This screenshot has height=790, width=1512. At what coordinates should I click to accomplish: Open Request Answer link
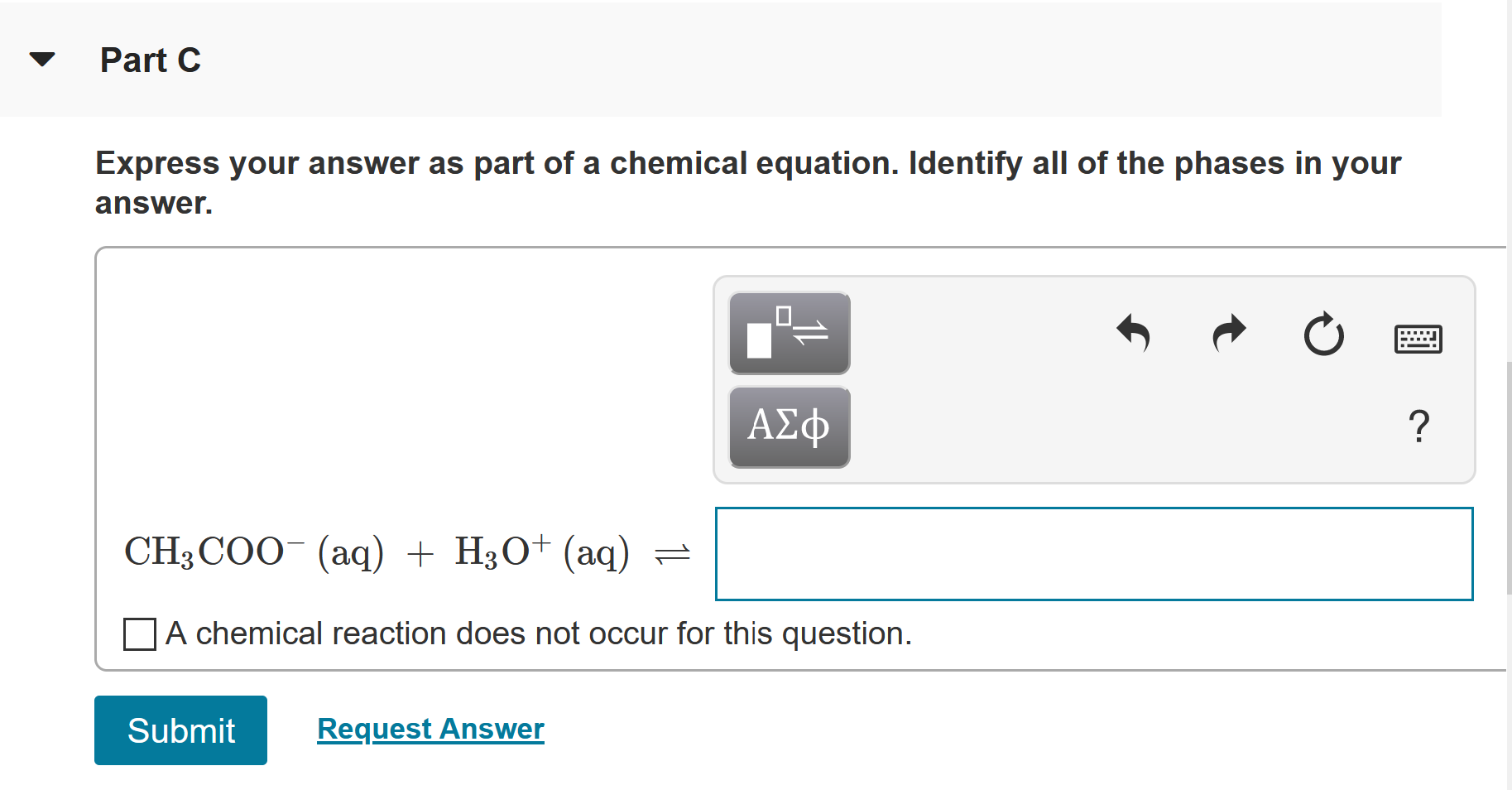pyautogui.click(x=430, y=728)
